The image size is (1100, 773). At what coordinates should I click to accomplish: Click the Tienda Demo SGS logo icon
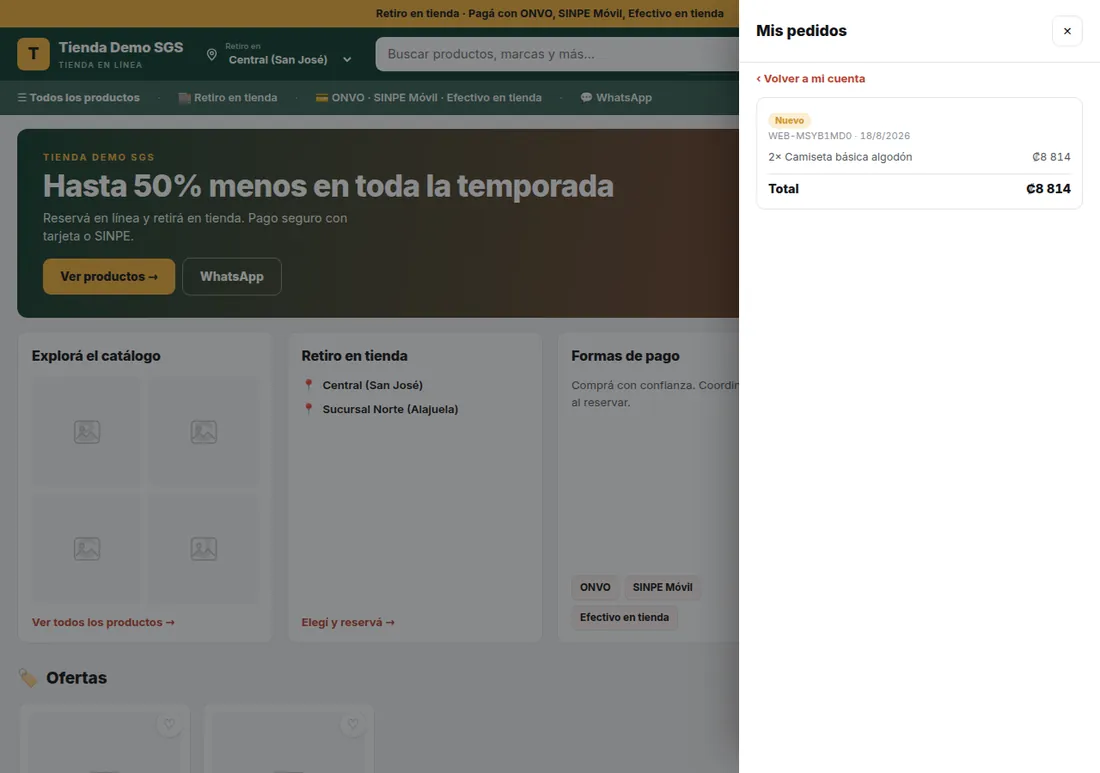[x=33, y=54]
